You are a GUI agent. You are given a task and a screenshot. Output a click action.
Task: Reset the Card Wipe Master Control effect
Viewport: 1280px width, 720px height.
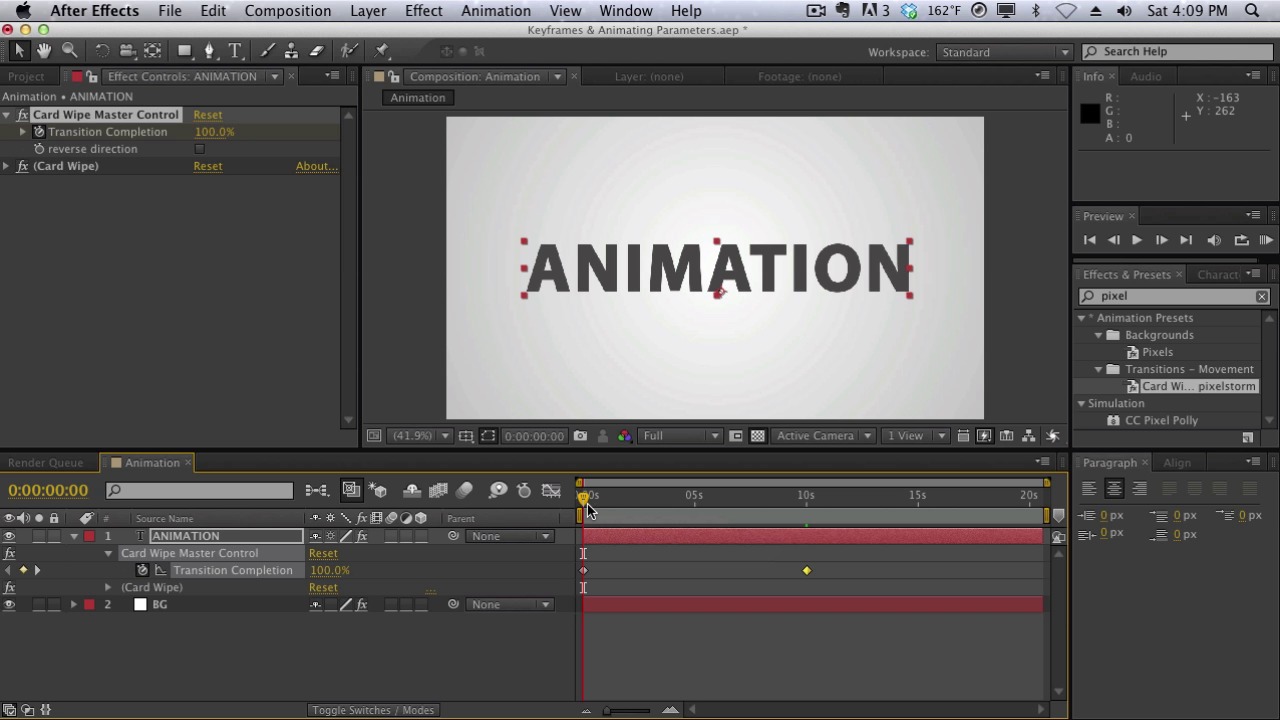click(208, 115)
